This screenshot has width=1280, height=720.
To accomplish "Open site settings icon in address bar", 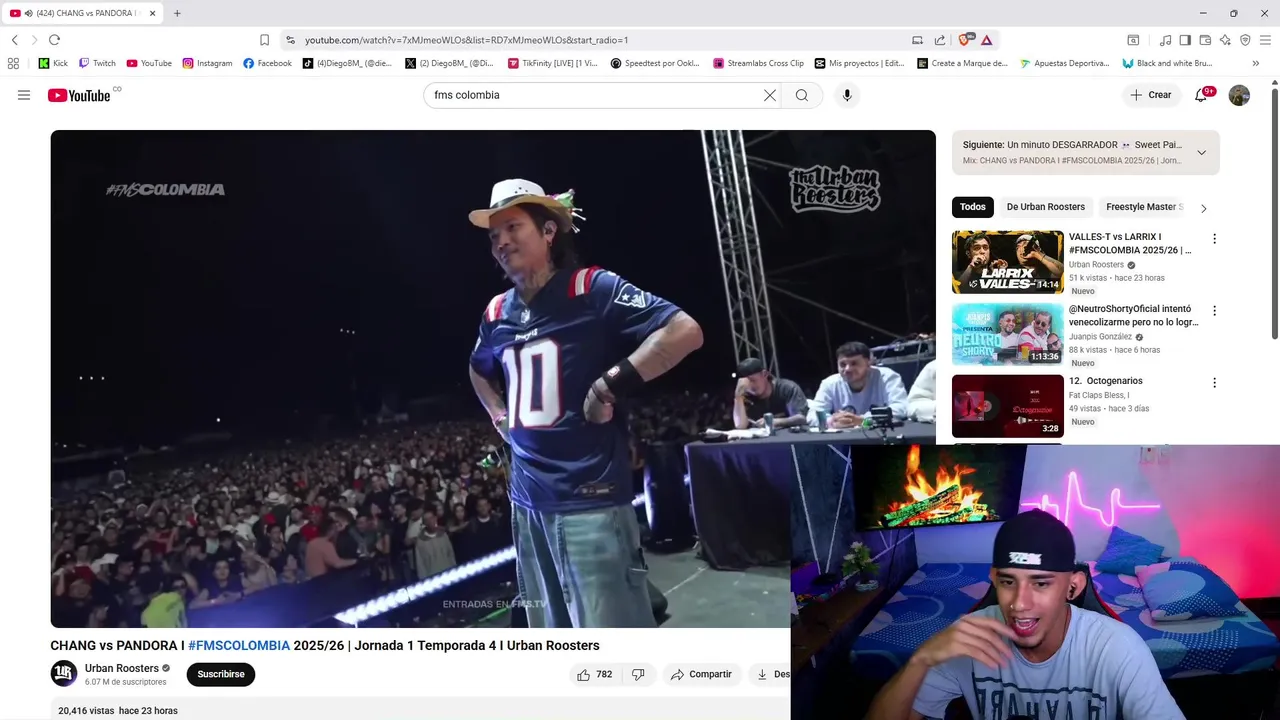I will coord(290,40).
